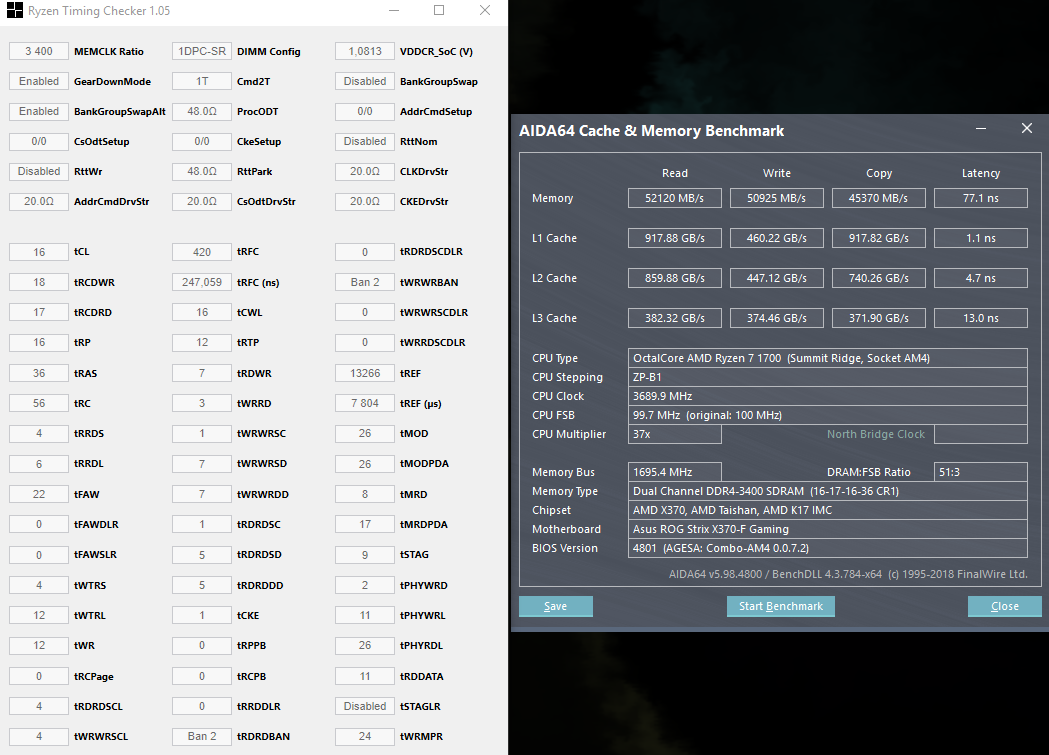
Task: Select Memory Copy result 45370 MB/s
Action: pos(878,198)
